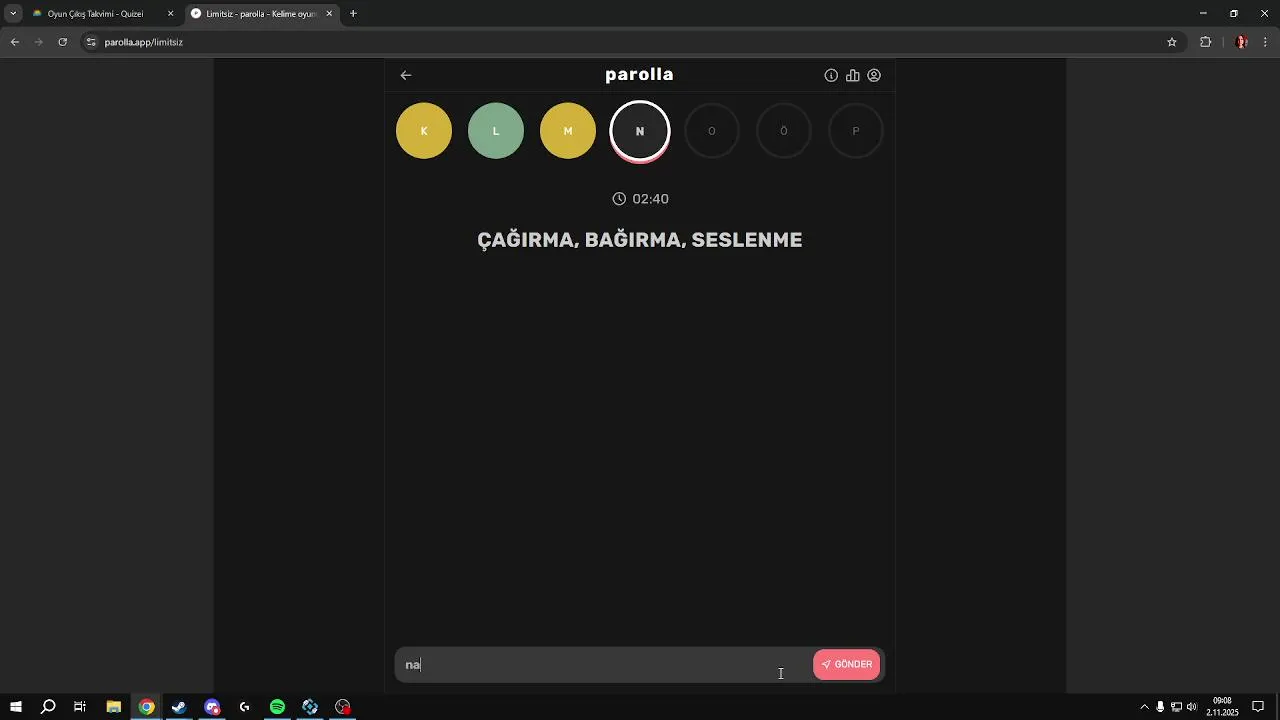
Task: Open Windows taskbar search
Action: pos(48,707)
